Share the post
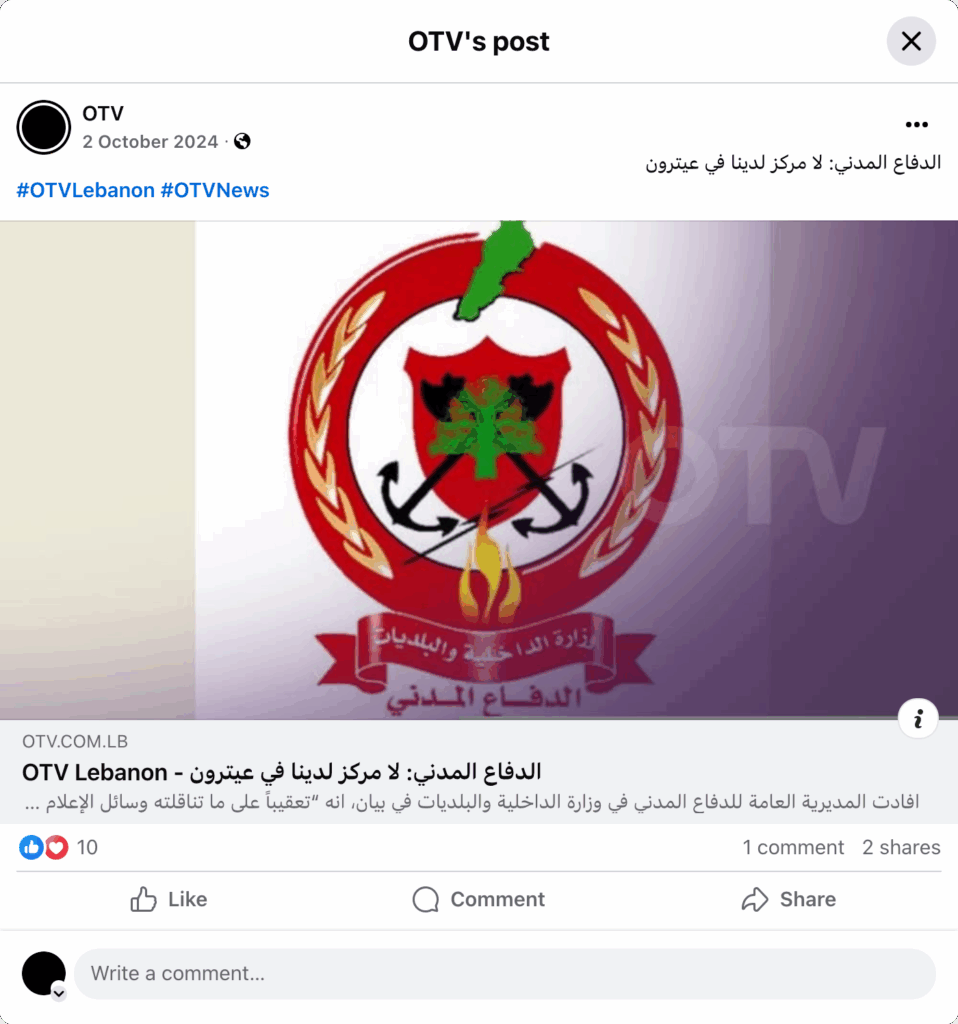The width and height of the screenshot is (958, 1024). coord(788,899)
